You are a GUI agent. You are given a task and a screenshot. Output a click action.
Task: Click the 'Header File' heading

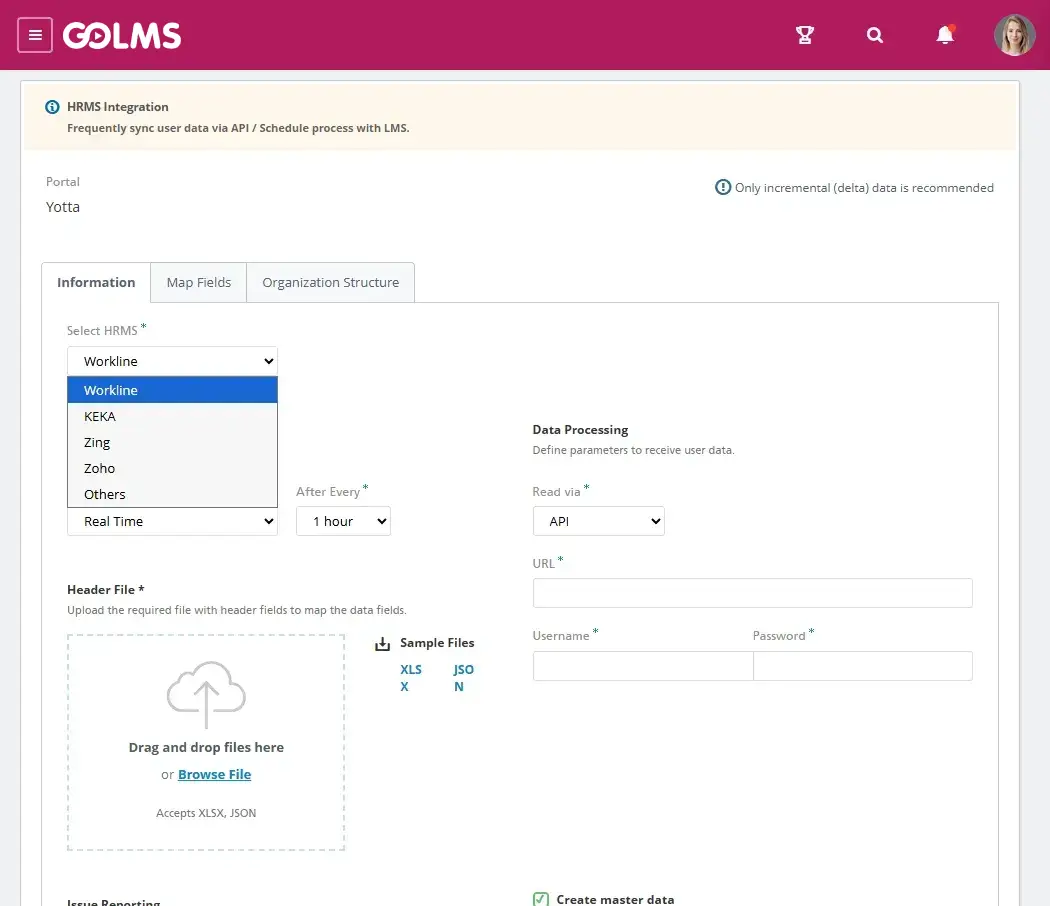point(106,590)
